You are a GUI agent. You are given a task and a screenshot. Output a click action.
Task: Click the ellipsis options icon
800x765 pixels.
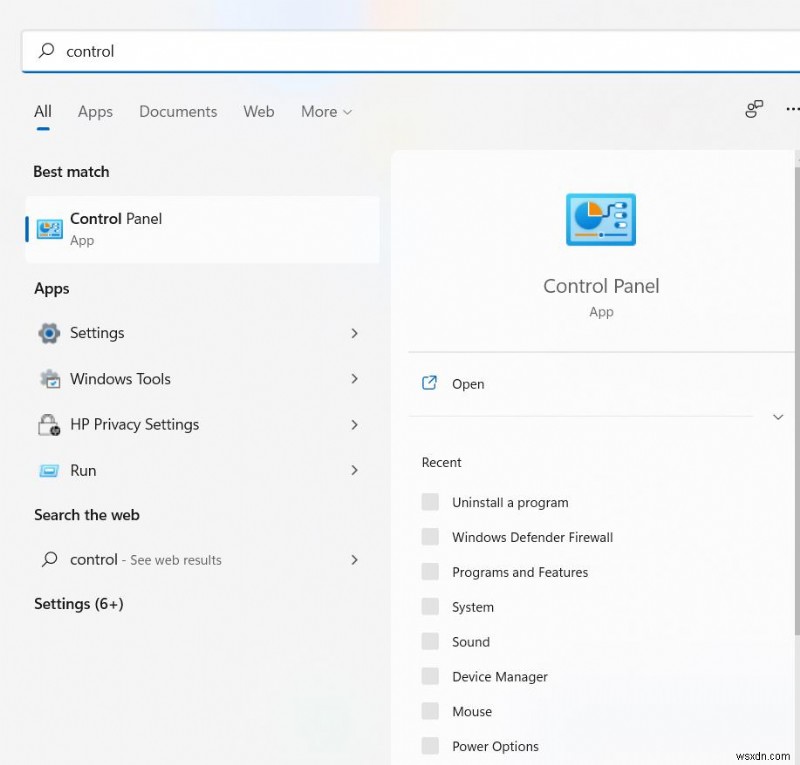point(793,110)
